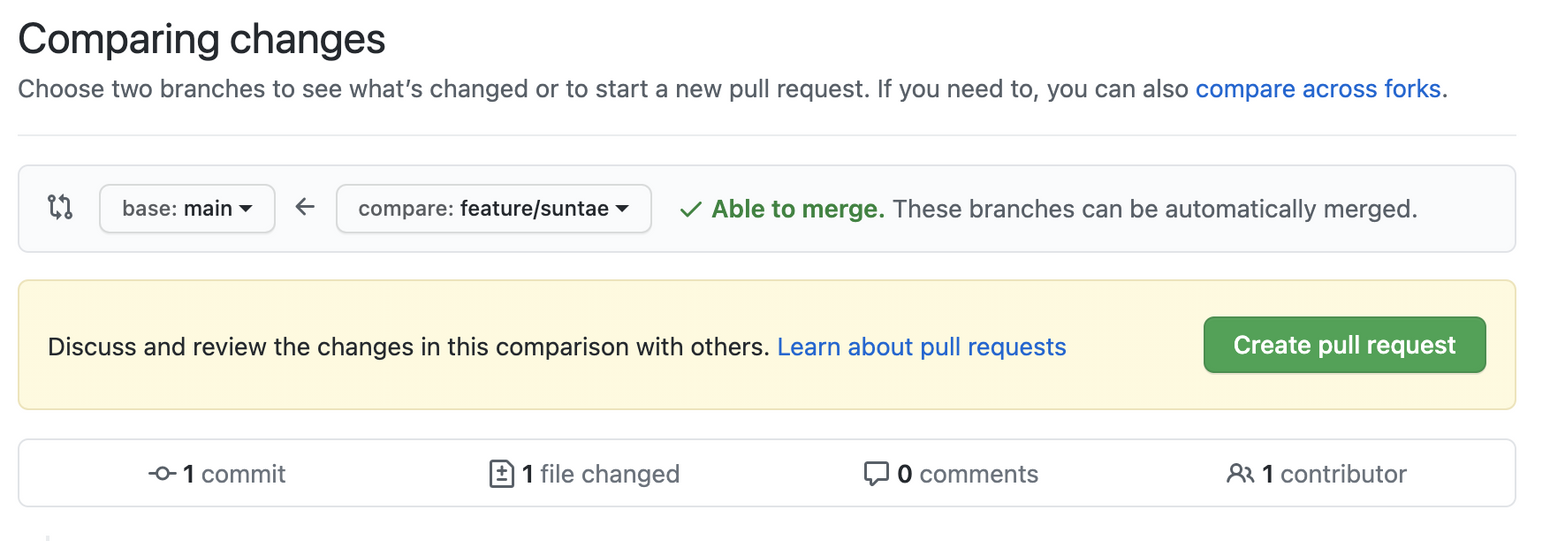1550x541 pixels.
Task: Click the contributors people icon
Action: click(1240, 474)
